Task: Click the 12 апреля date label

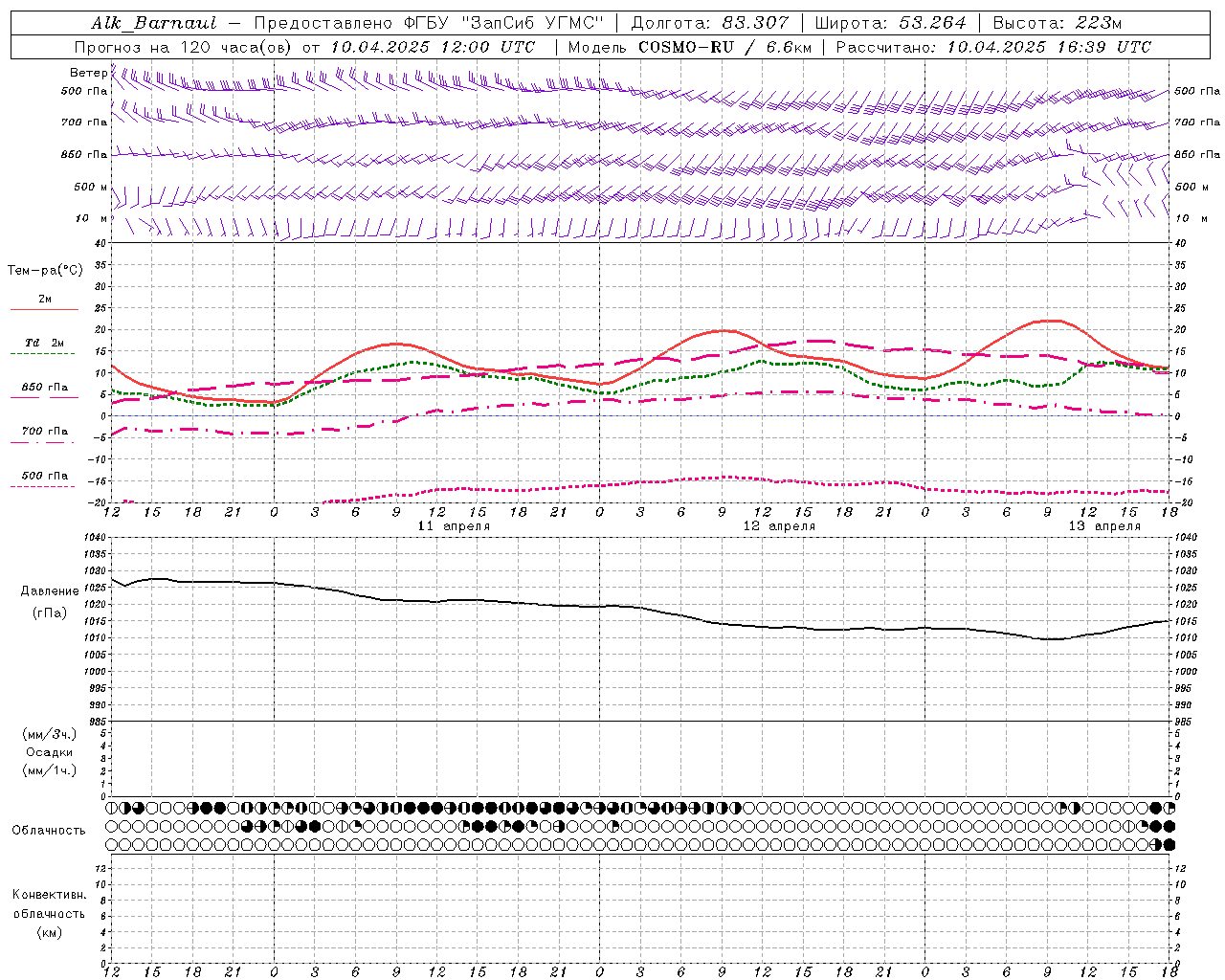Action: point(780,526)
